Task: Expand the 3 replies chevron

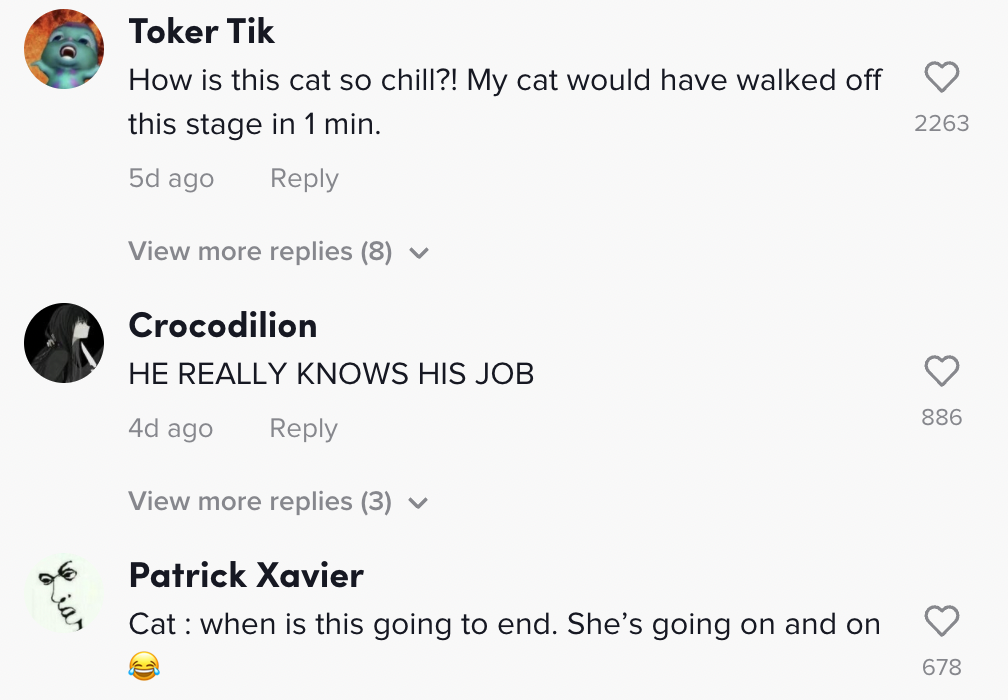Action: (419, 503)
